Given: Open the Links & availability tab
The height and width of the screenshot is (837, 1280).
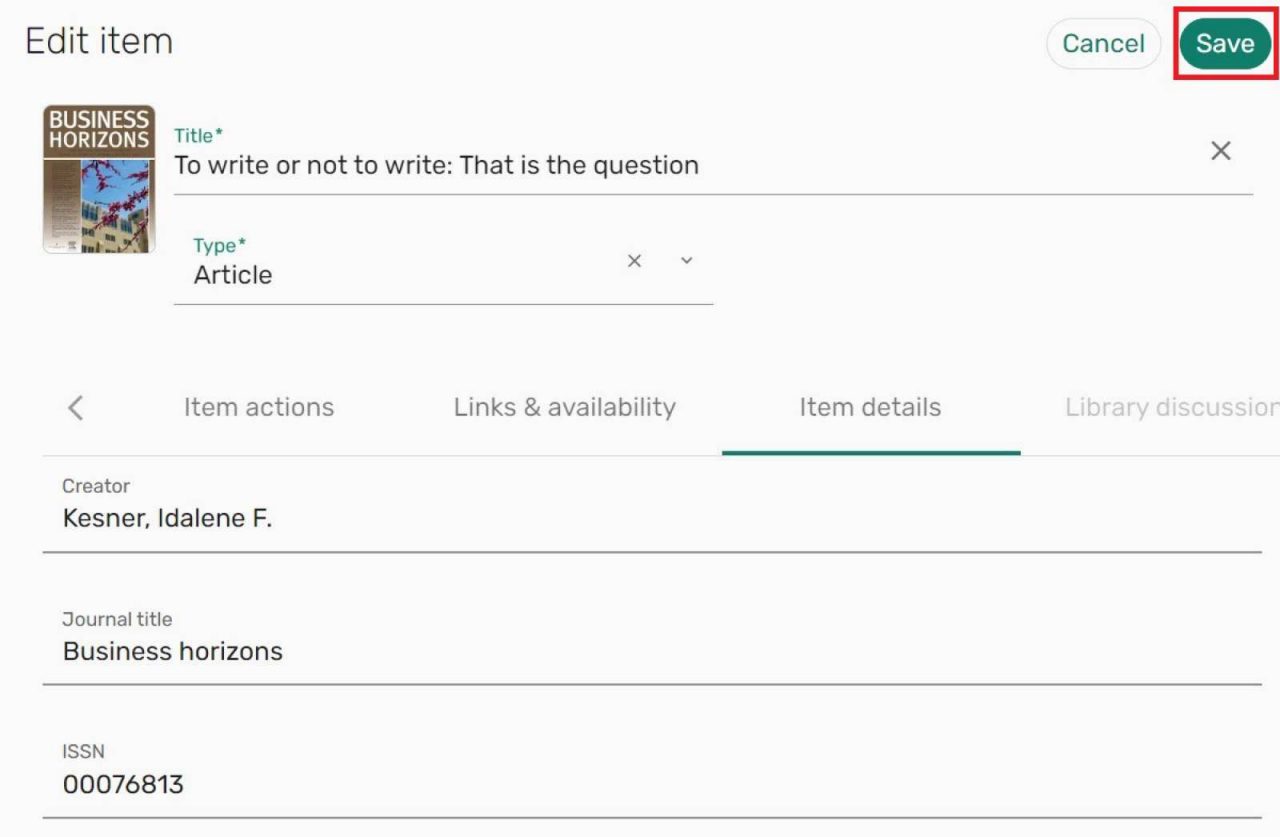Looking at the screenshot, I should coord(563,407).
